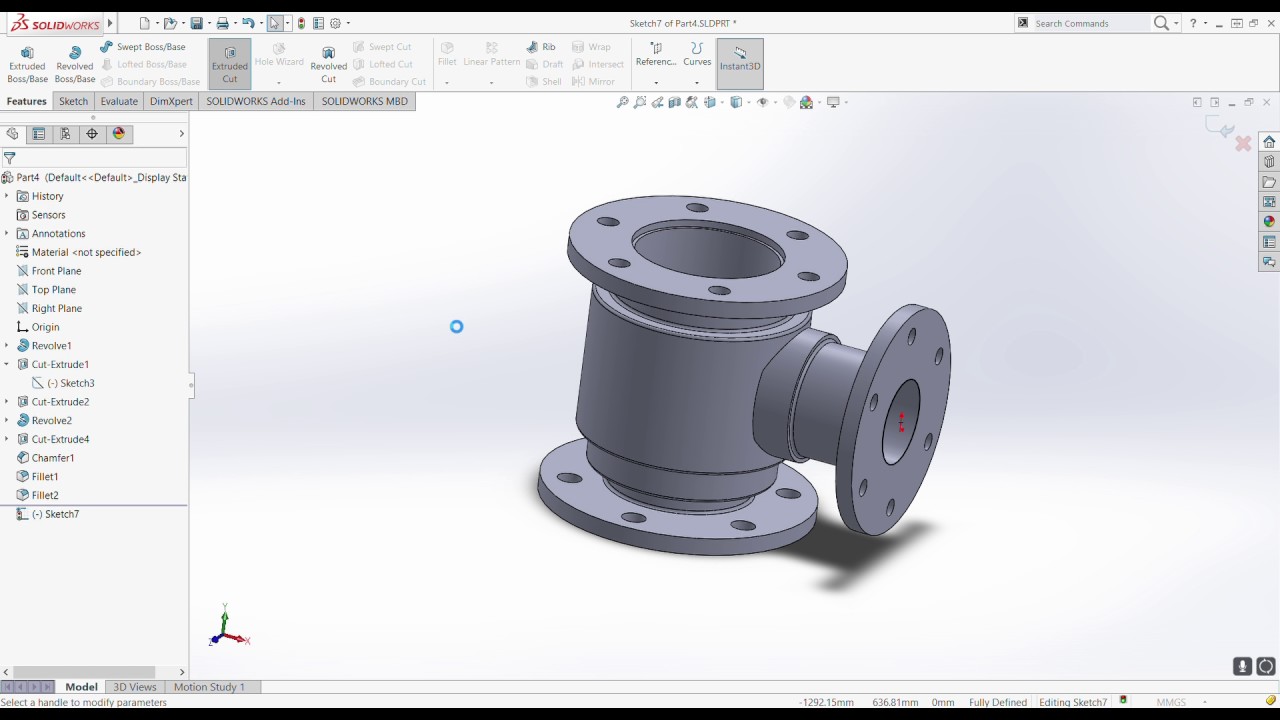1280x720 pixels.
Task: Collapse the Cut-Extrude1 feature node
Action: [7, 365]
